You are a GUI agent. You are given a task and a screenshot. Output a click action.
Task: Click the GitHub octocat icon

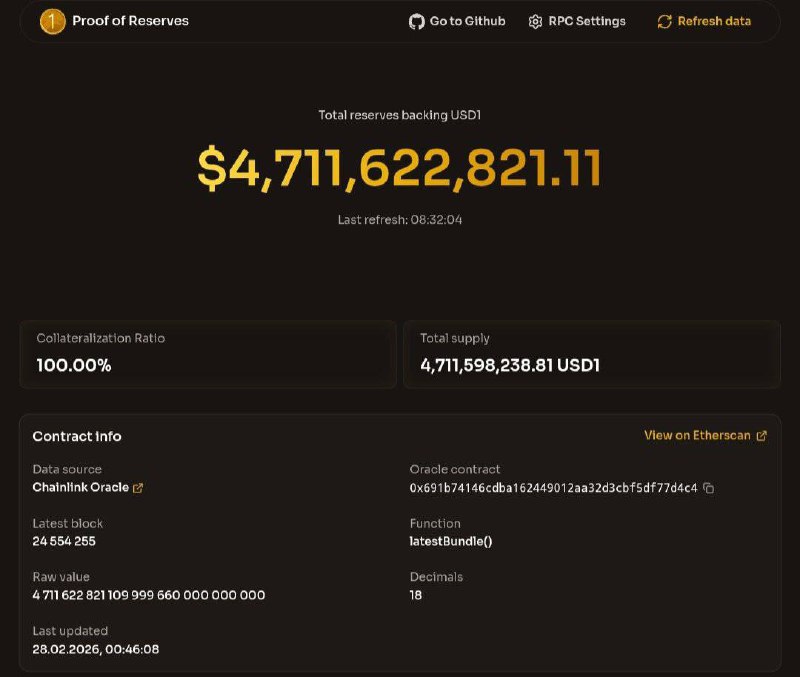point(417,21)
